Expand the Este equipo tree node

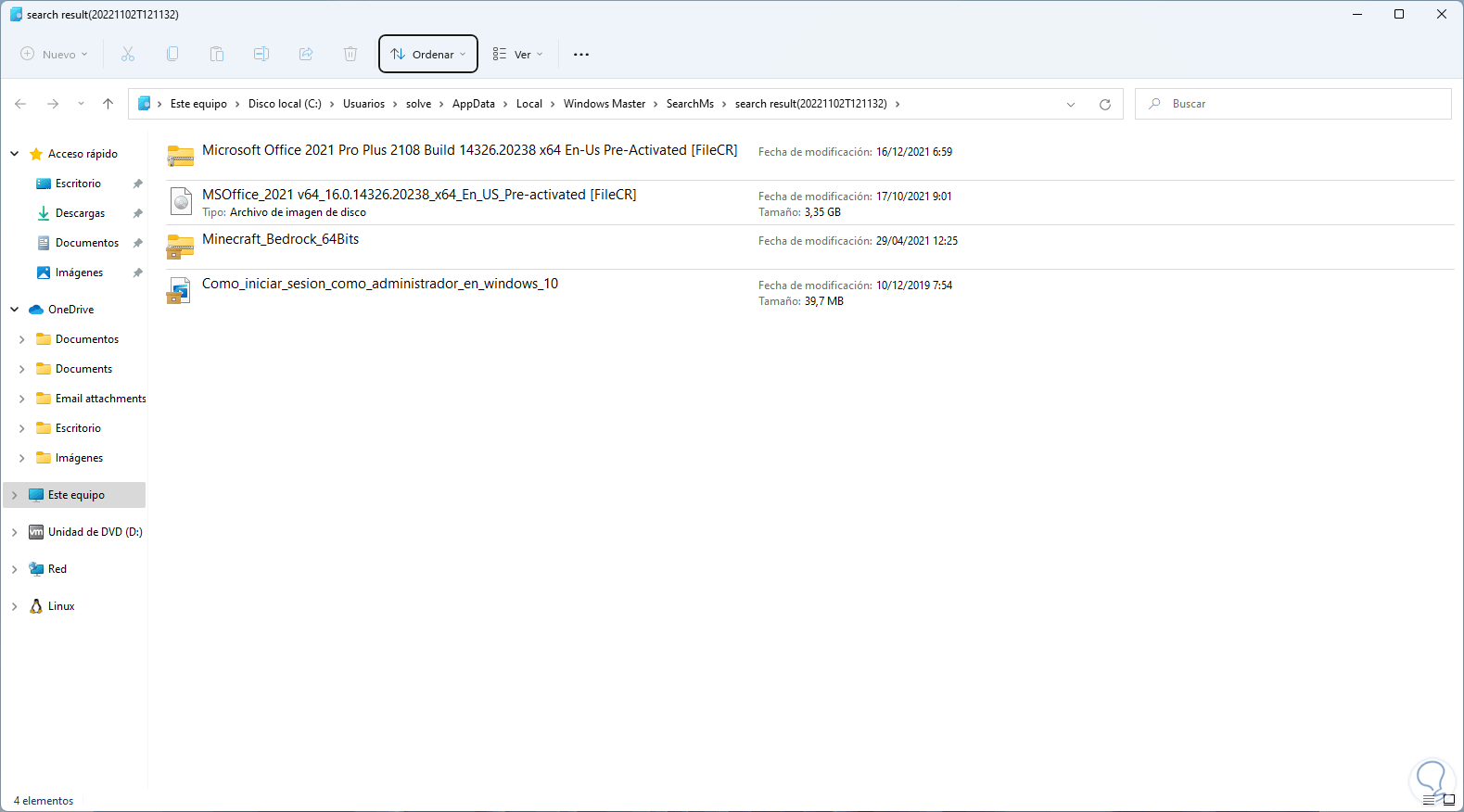click(x=15, y=495)
